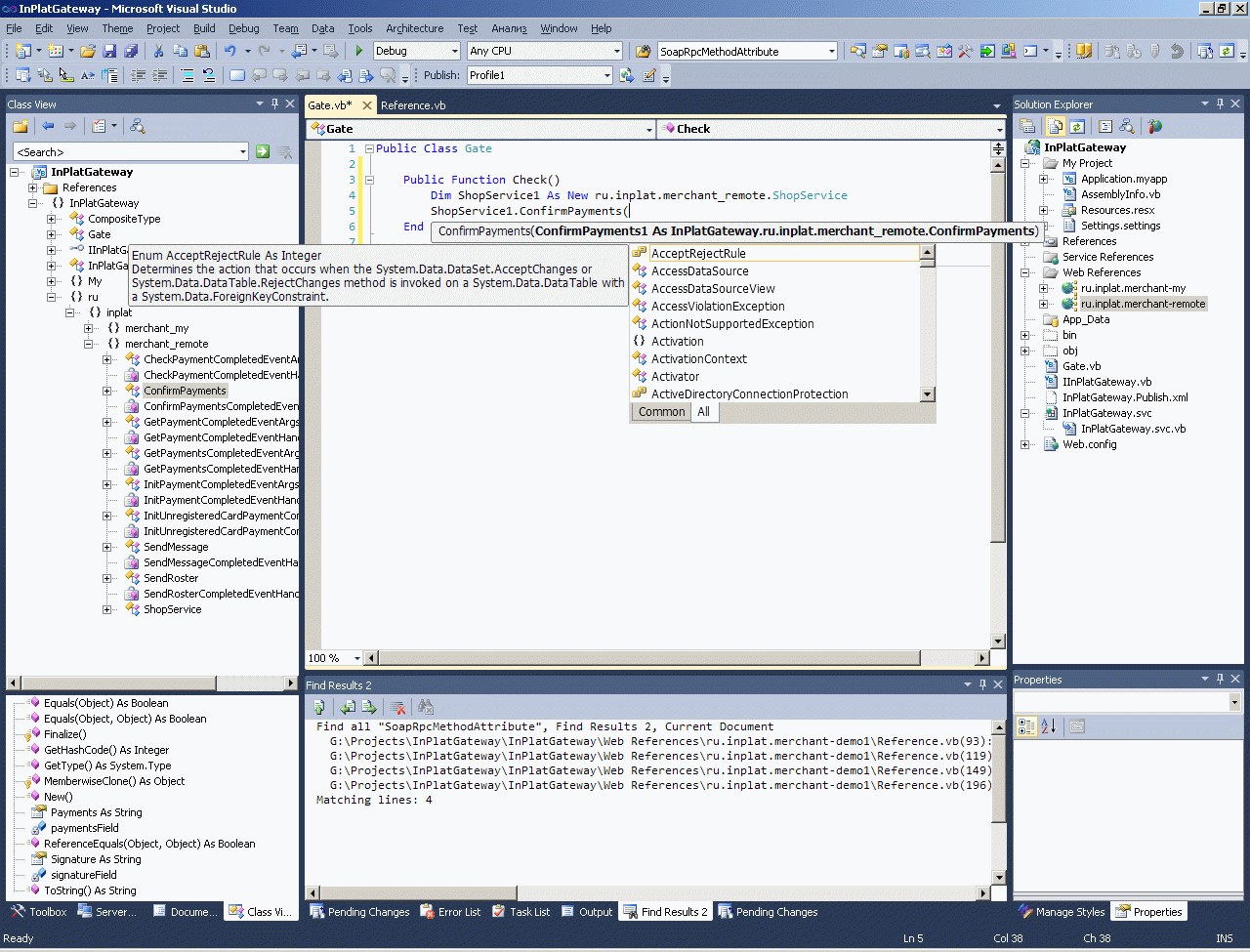Switch to the Toolbox tab
1250x952 pixels.
[x=39, y=912]
